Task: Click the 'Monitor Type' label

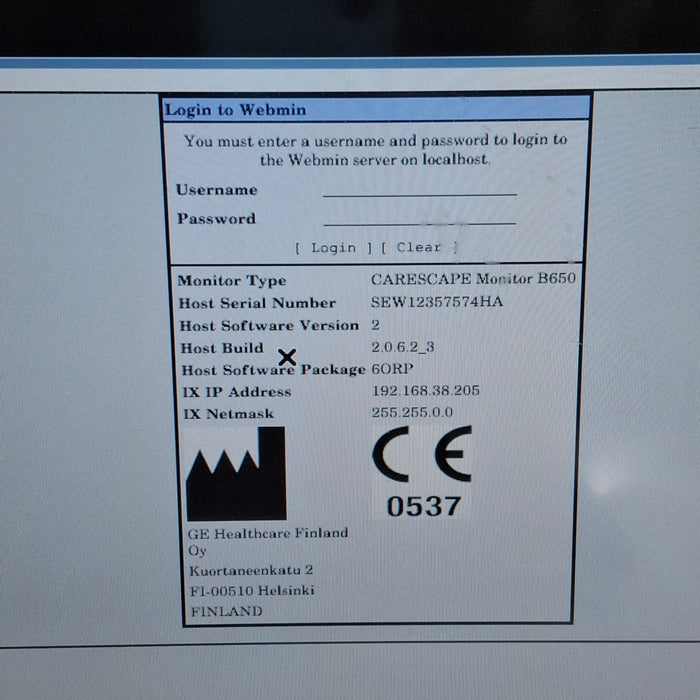Action: pos(232,281)
